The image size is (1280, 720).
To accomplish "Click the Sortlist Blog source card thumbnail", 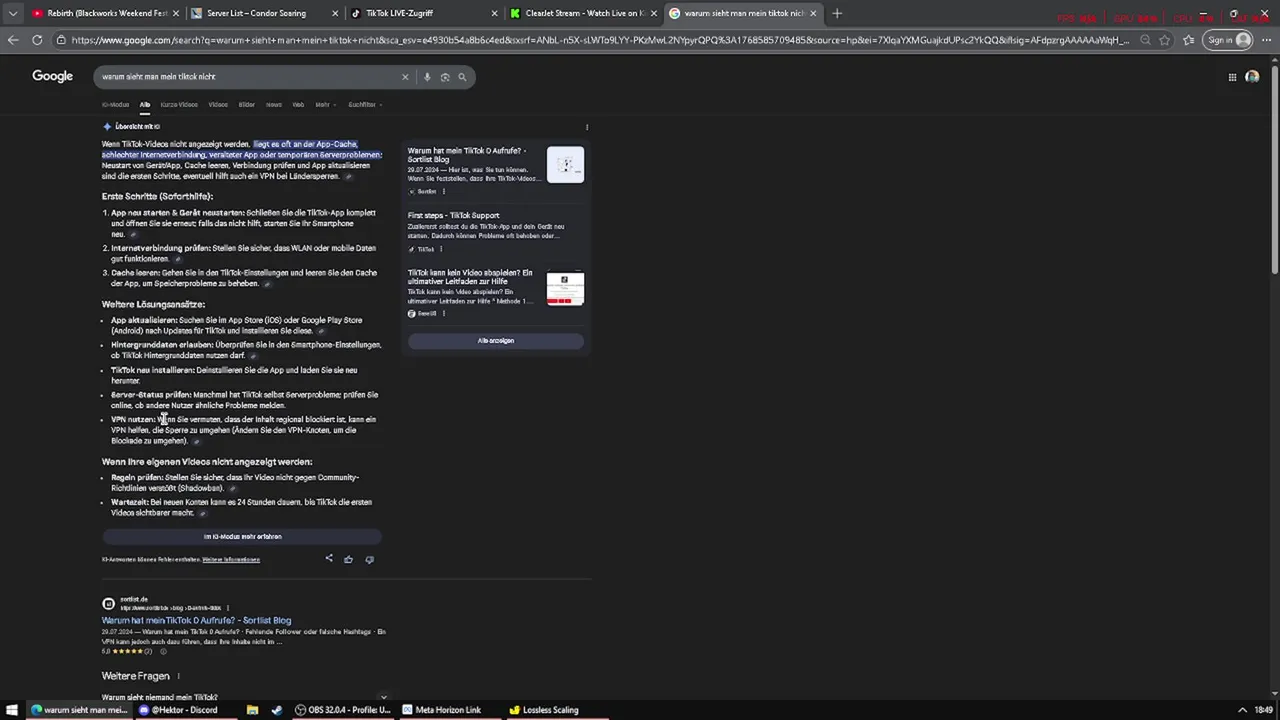I will tap(565, 164).
